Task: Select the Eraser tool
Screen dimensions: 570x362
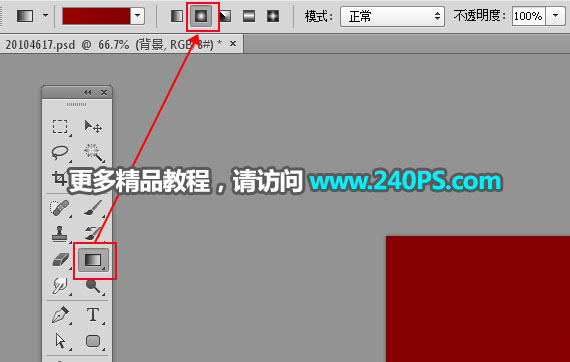Action: point(61,260)
